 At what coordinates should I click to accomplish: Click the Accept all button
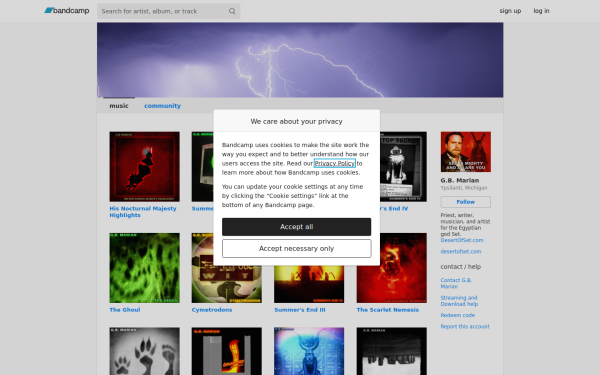point(297,227)
